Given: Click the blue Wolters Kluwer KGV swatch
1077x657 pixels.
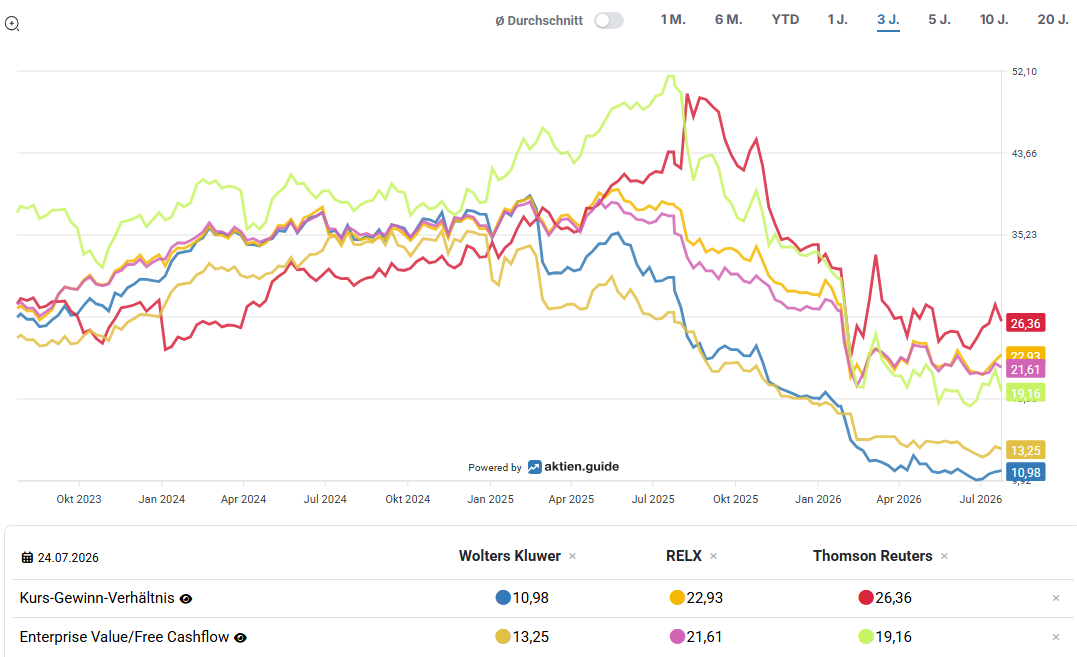Looking at the screenshot, I should coord(503,597).
